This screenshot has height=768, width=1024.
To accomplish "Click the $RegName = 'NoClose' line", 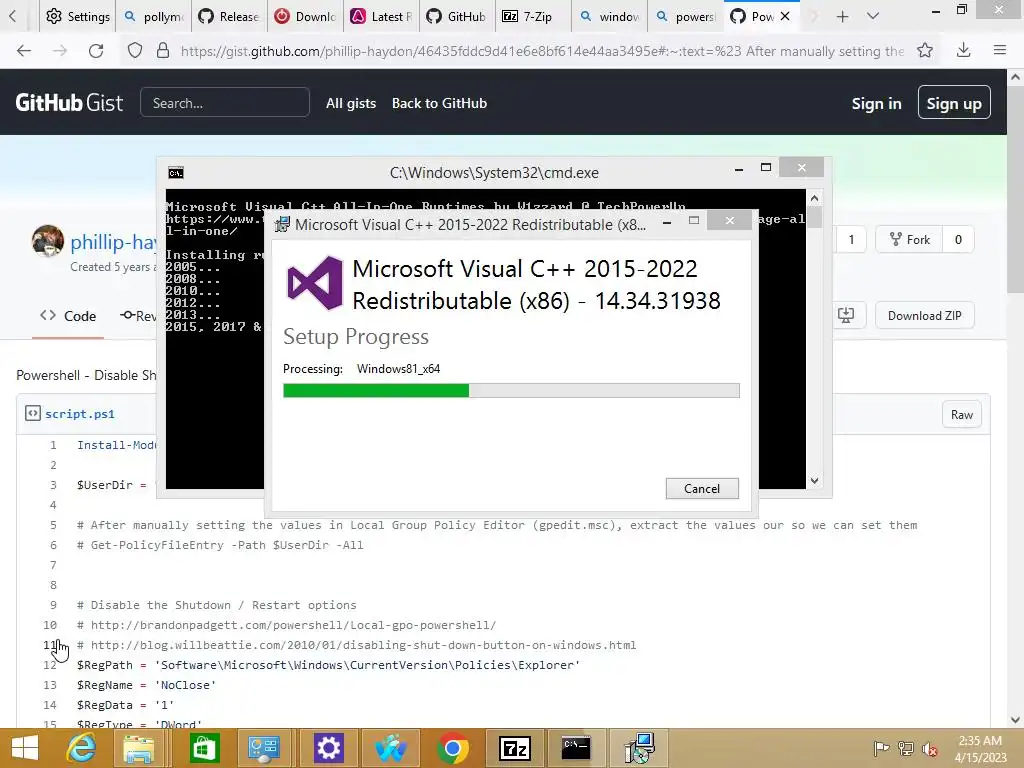I will point(146,685).
